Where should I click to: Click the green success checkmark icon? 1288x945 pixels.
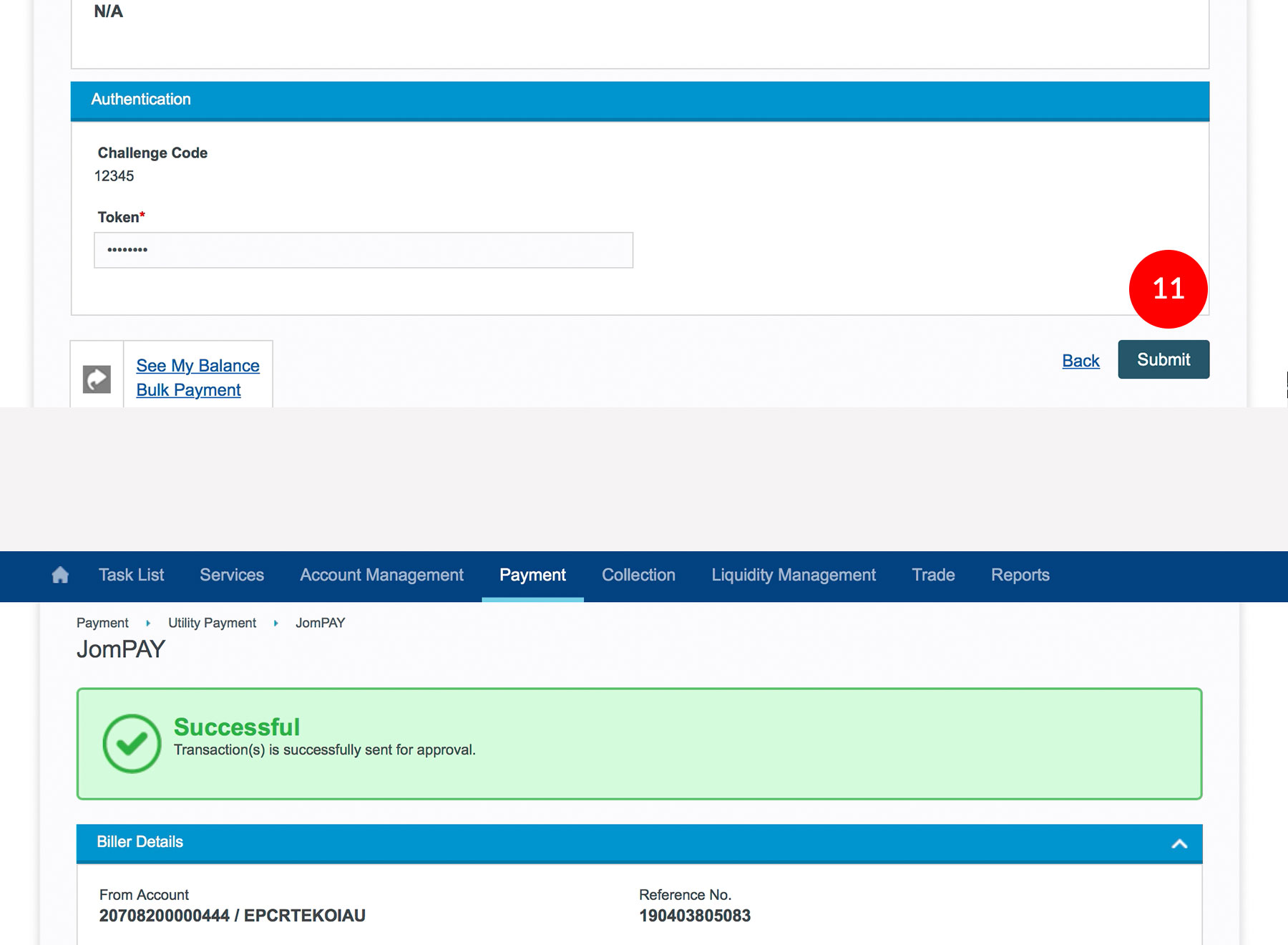point(132,744)
